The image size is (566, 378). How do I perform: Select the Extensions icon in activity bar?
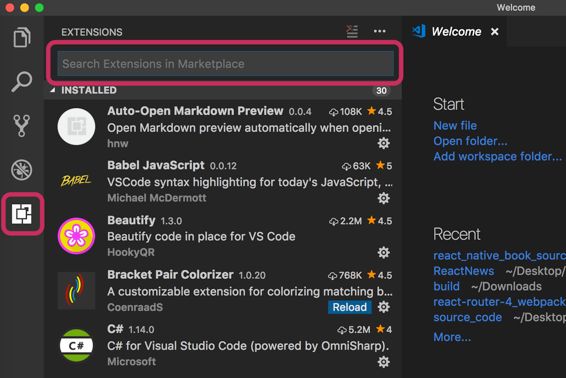click(x=22, y=214)
